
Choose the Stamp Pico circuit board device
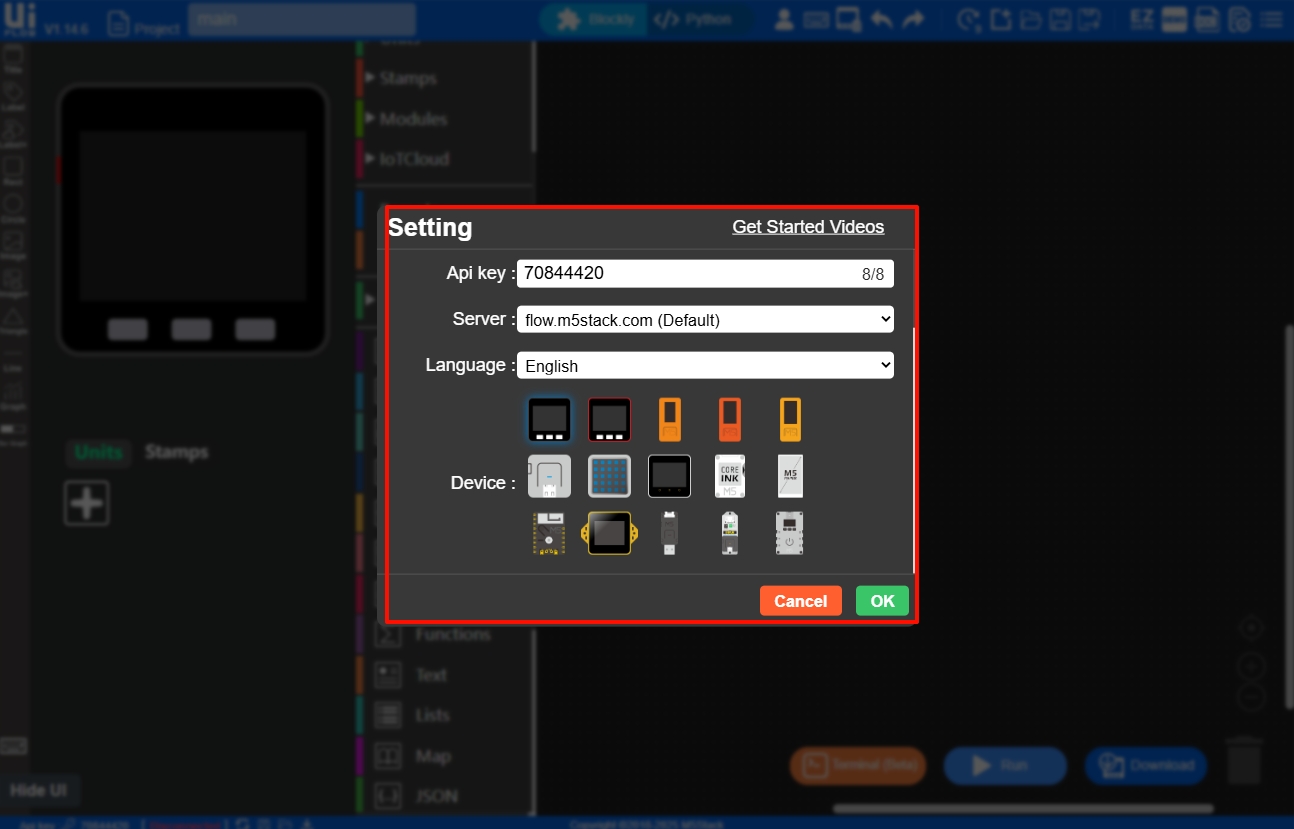coord(549,533)
